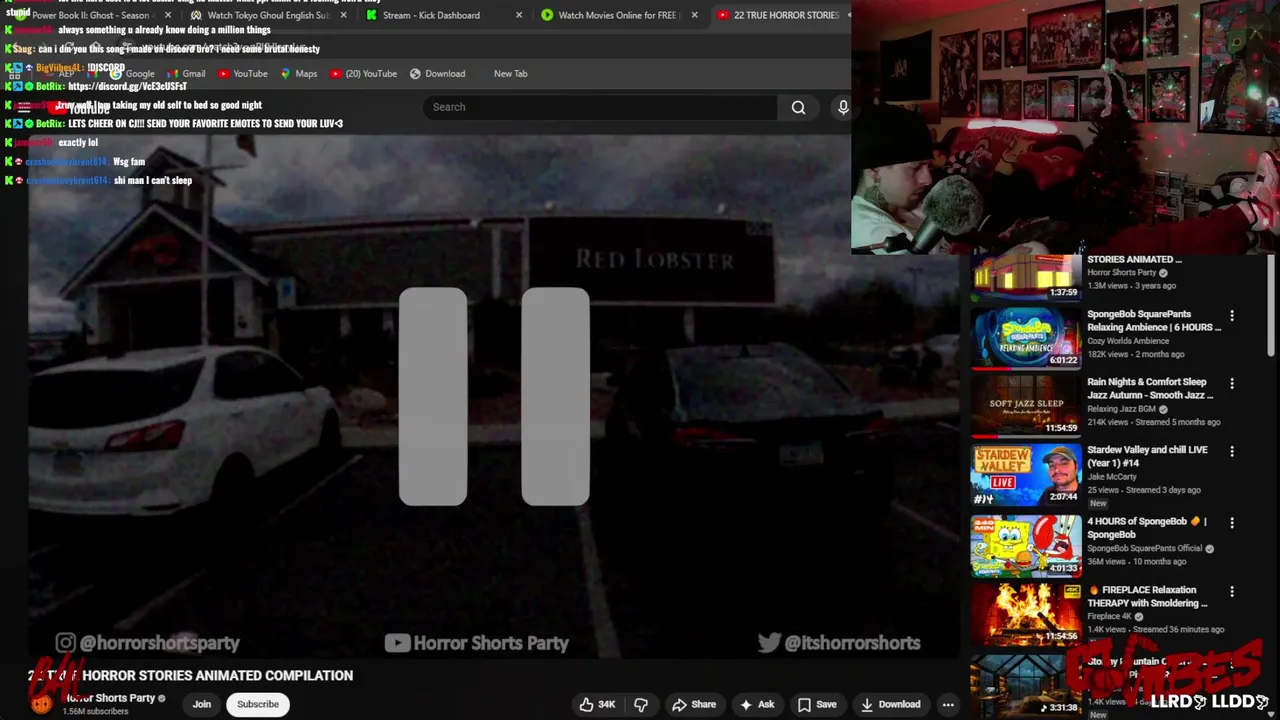Download the video
Image resolution: width=1280 pixels, height=720 pixels.
pos(890,704)
